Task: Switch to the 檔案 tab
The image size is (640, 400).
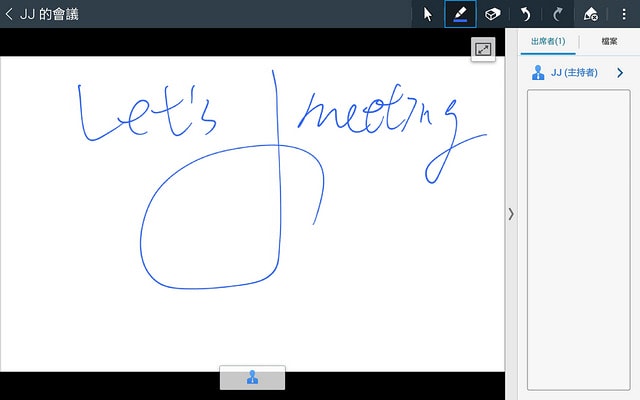Action: [x=608, y=41]
